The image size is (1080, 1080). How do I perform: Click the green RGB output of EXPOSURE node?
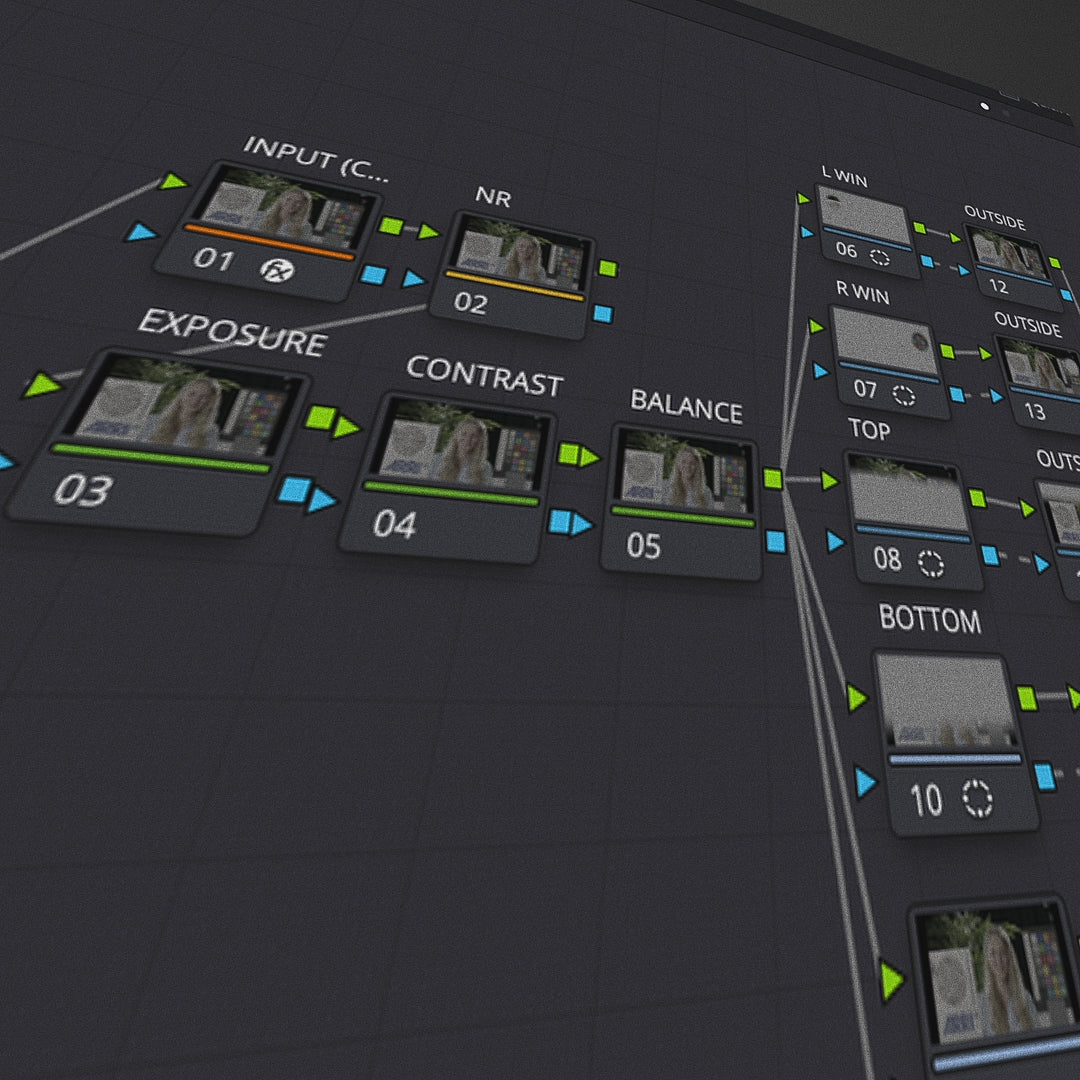(x=320, y=417)
